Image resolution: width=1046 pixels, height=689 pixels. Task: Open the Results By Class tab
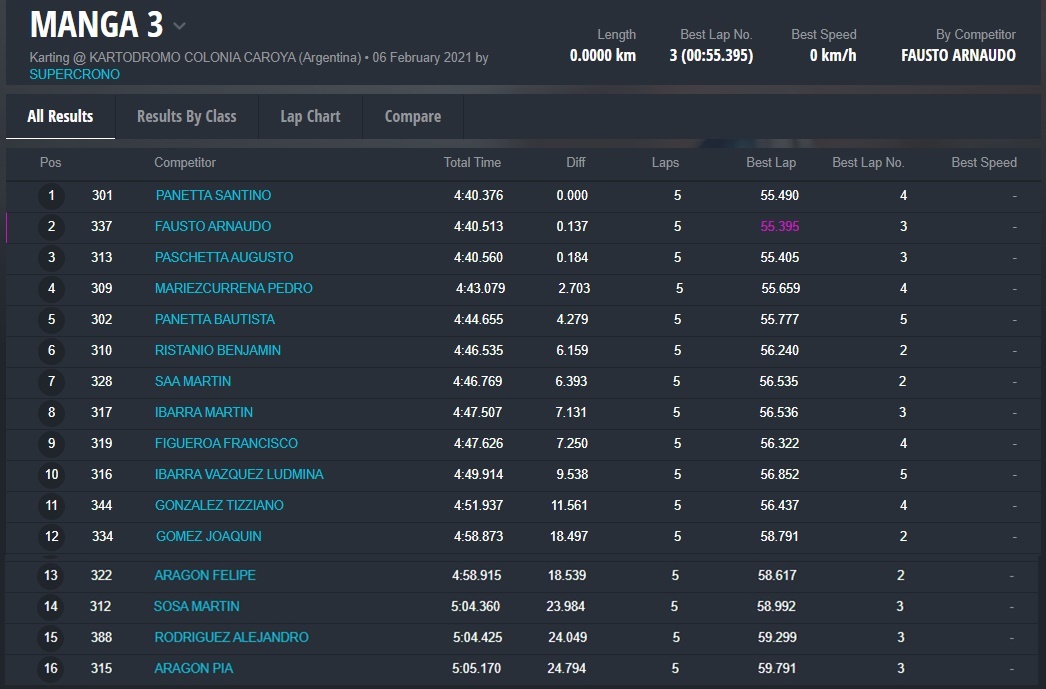click(x=186, y=116)
